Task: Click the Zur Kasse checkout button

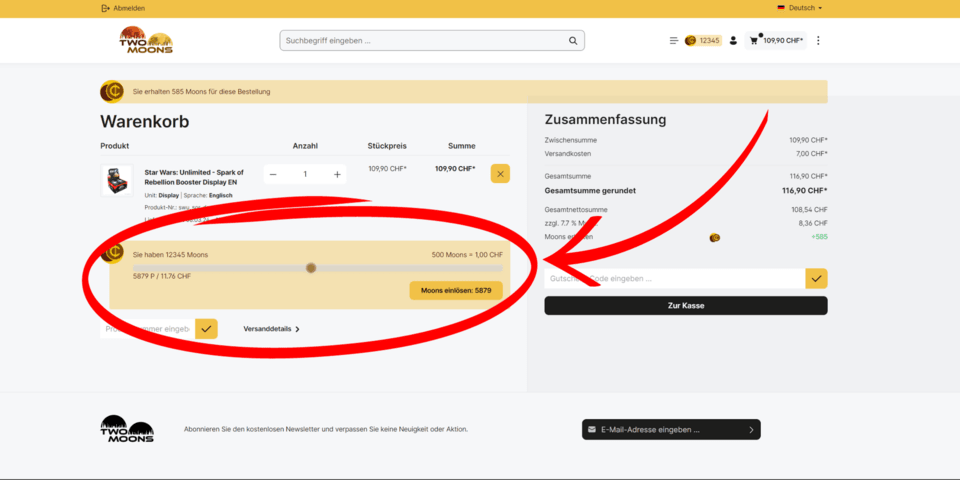Action: (685, 306)
